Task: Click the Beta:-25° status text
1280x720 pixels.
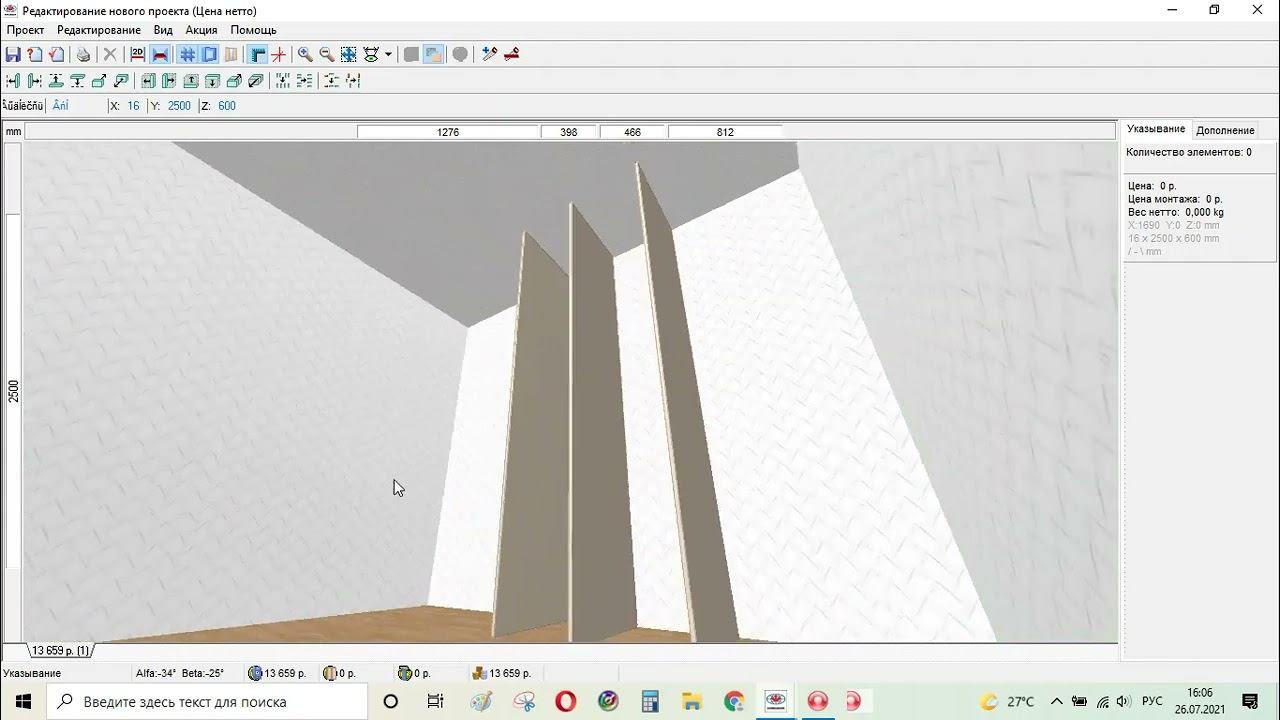Action: click(x=203, y=673)
